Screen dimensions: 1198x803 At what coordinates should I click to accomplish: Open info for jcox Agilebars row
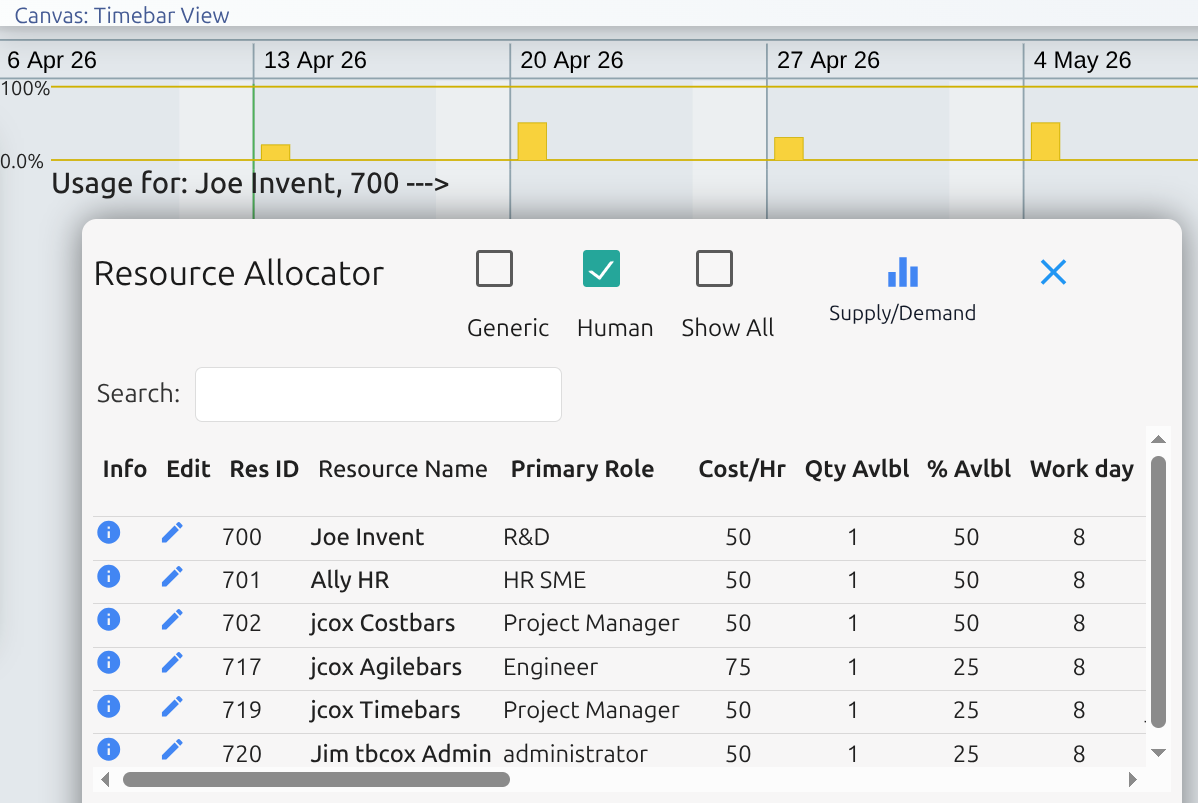[108, 662]
